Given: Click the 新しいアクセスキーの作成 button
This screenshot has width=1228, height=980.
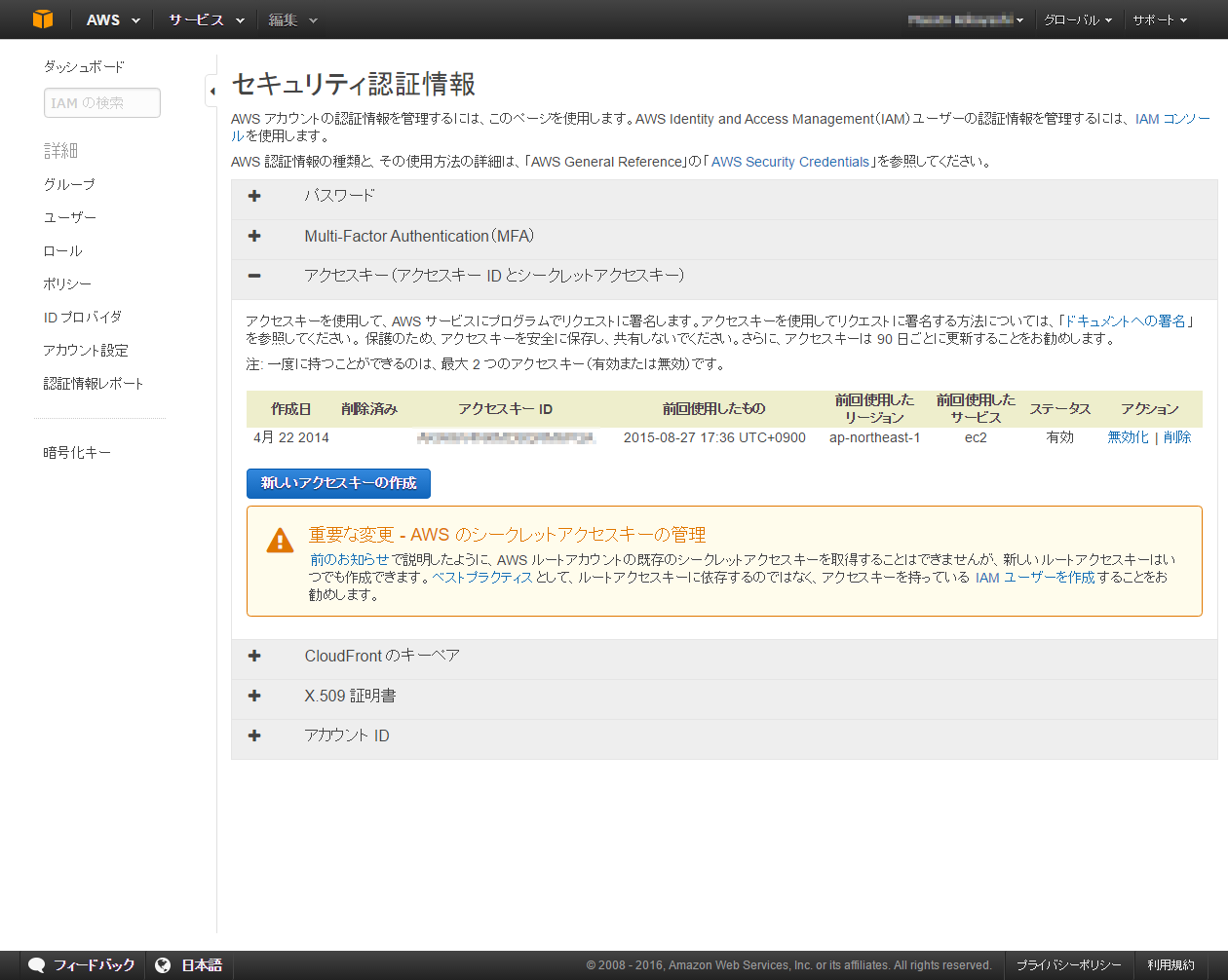Looking at the screenshot, I should pos(338,483).
